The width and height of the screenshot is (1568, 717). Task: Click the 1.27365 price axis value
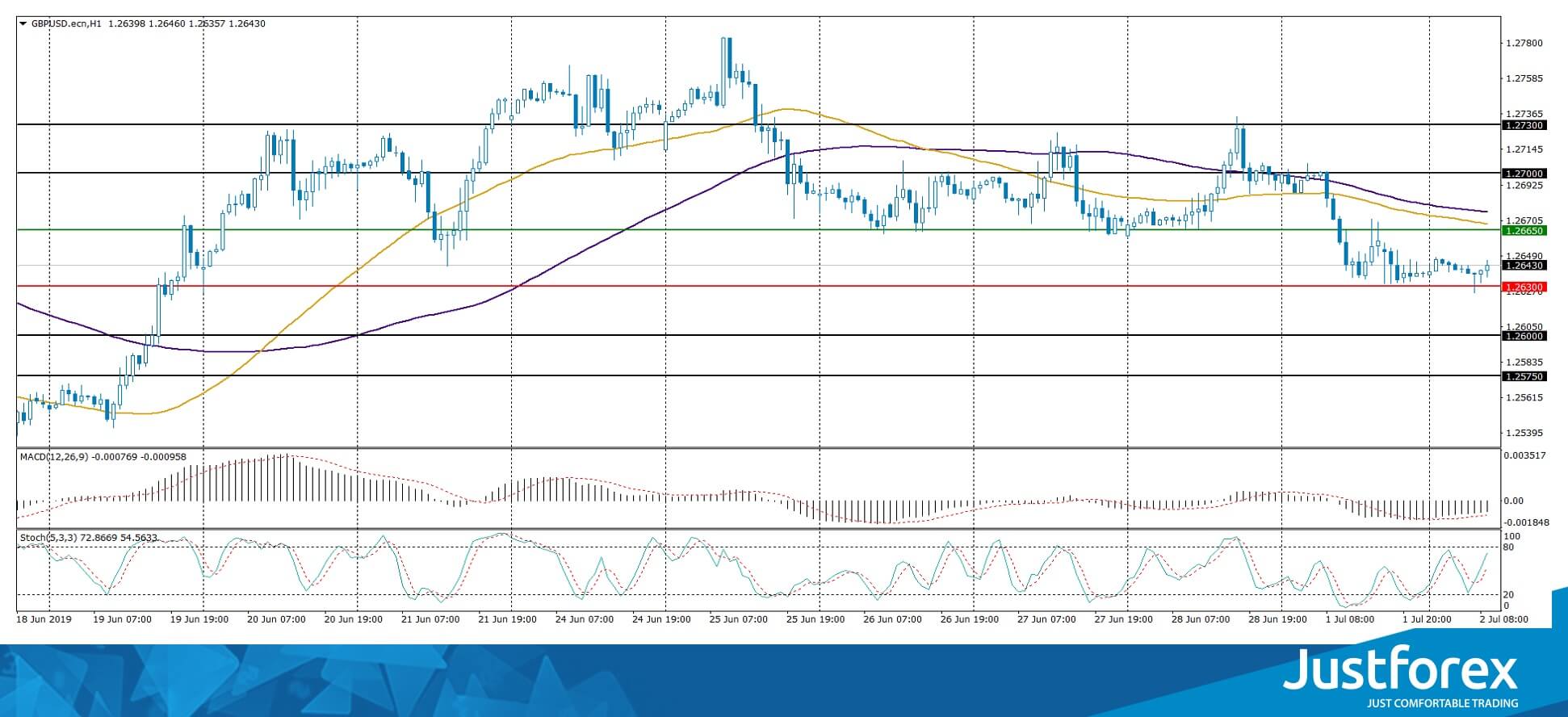pos(1524,115)
